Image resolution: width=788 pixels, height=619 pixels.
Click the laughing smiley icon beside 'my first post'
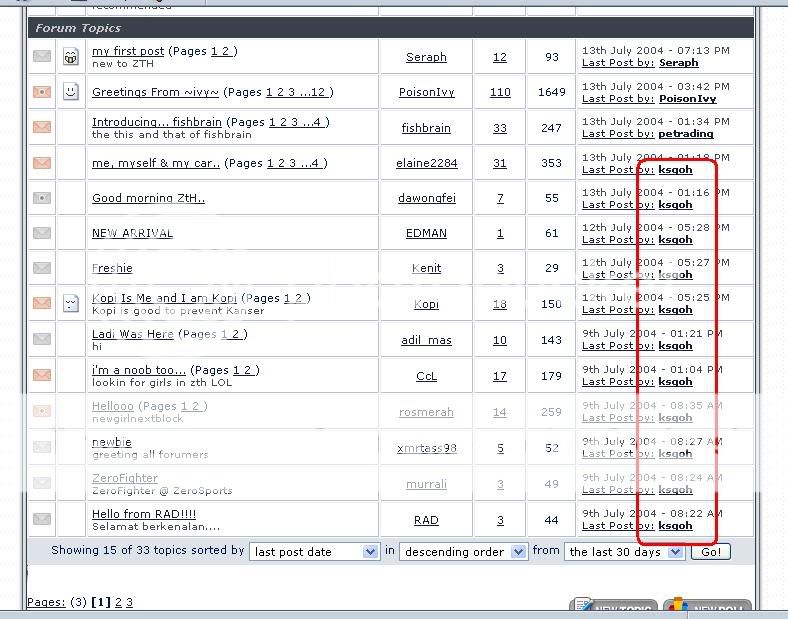(71, 57)
